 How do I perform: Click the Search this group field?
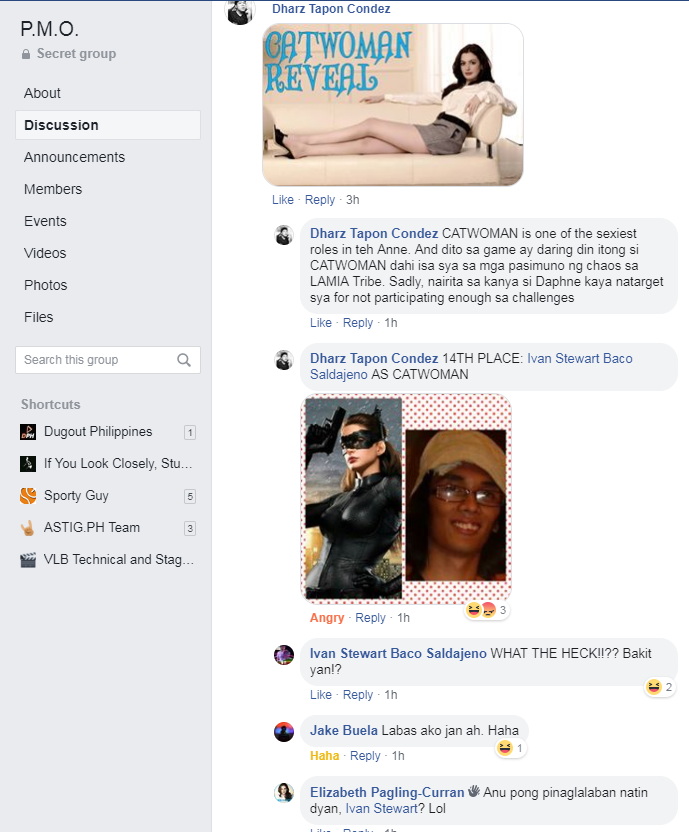click(x=108, y=360)
